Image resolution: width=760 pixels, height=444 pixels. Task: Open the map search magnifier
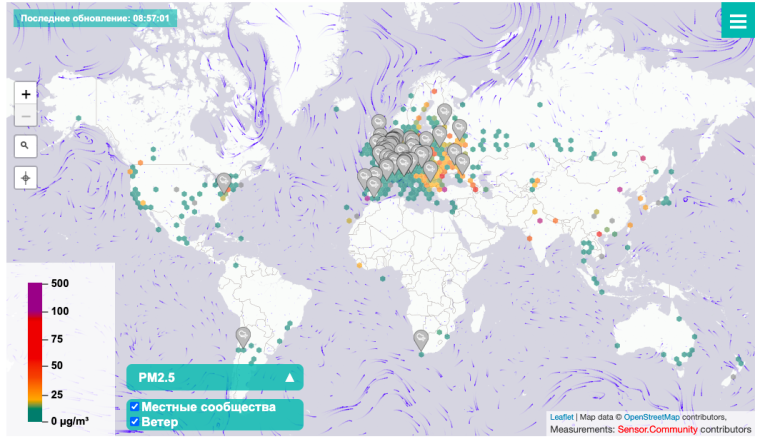26,146
